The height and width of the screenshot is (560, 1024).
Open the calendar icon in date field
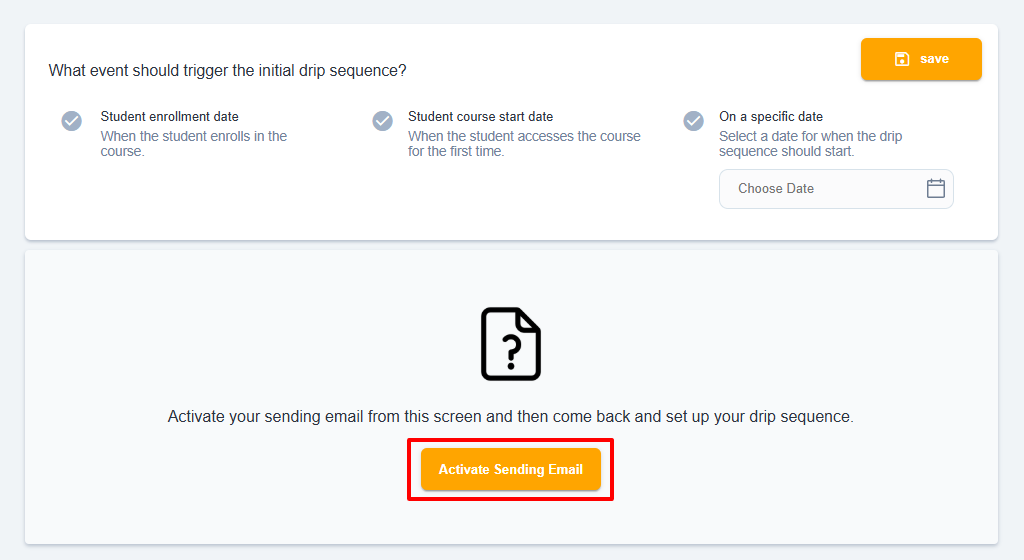click(936, 189)
